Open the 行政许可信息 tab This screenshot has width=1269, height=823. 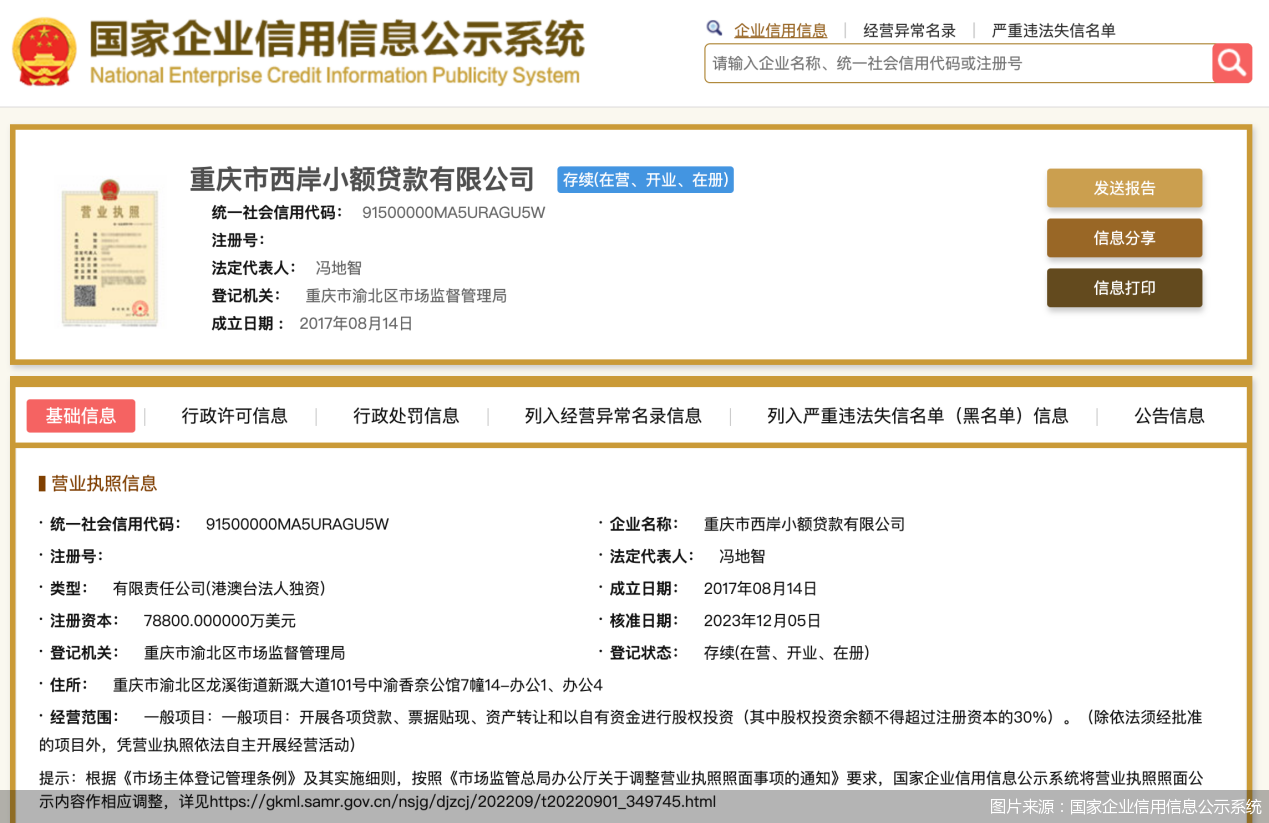tap(235, 414)
